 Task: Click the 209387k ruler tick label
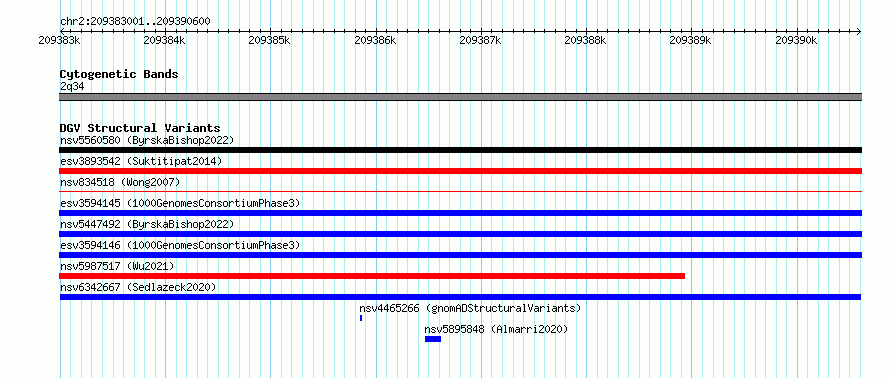click(480, 40)
